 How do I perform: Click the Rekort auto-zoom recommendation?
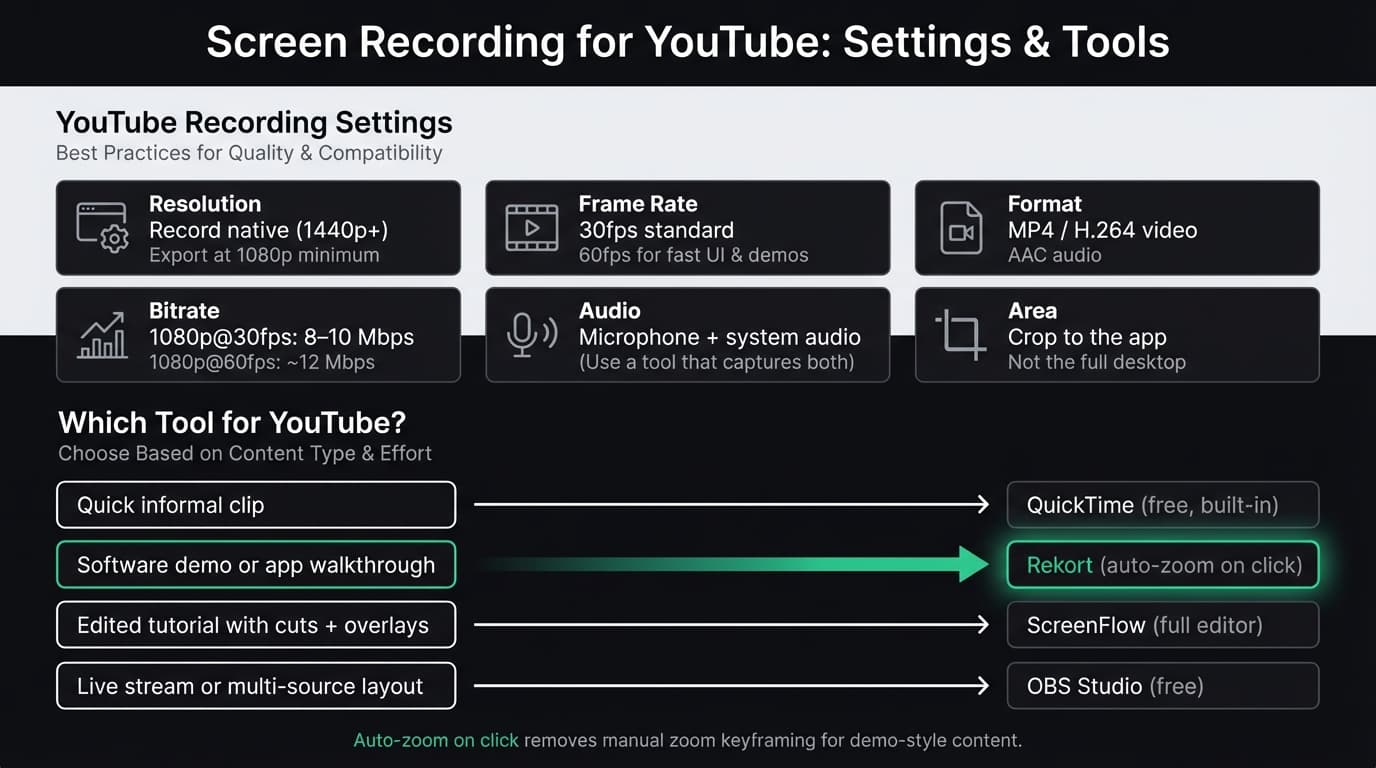1162,564
